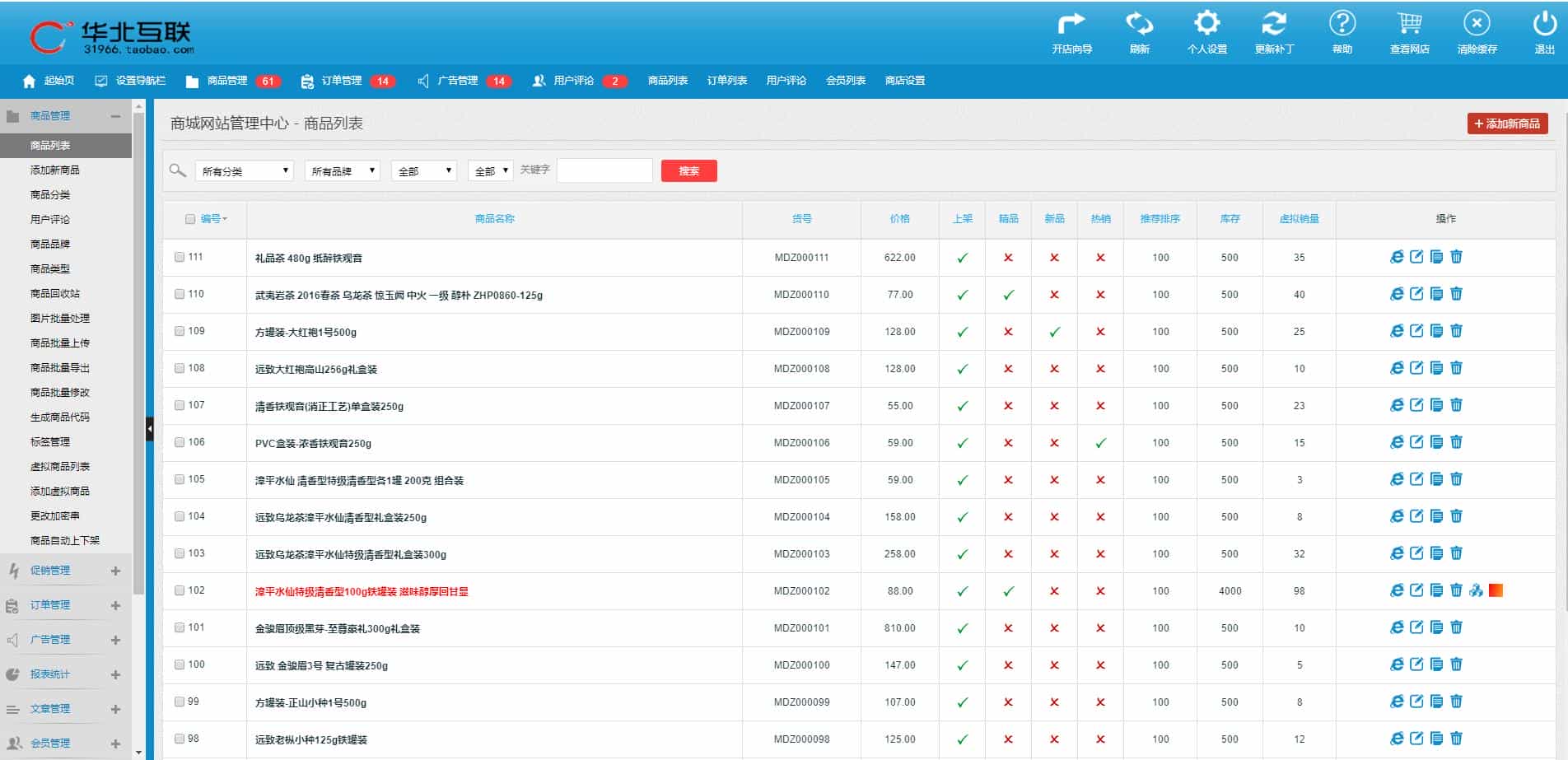
Task: Click the copy icon for product 100
Action: pos(1436,664)
